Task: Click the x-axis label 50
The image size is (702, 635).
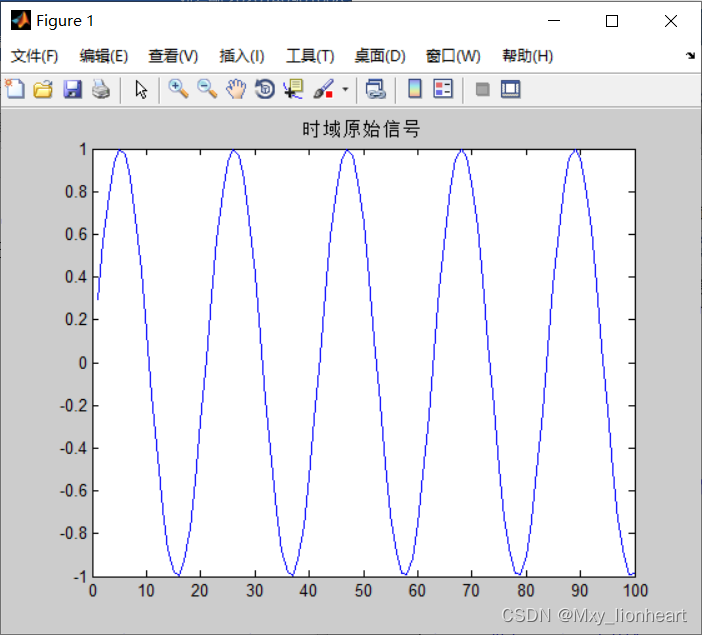Action: point(363,591)
